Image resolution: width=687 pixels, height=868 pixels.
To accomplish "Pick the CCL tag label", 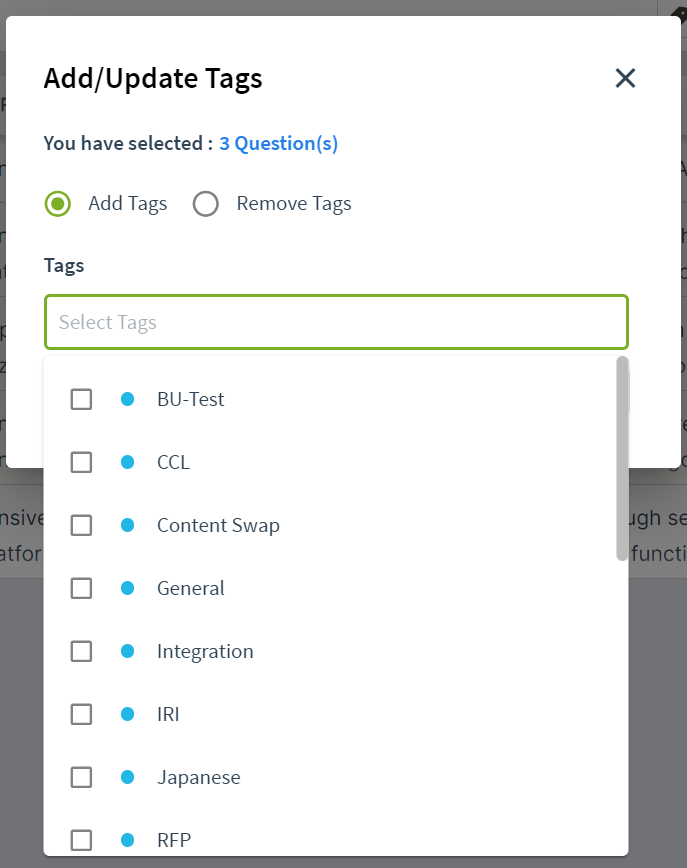I will 173,462.
